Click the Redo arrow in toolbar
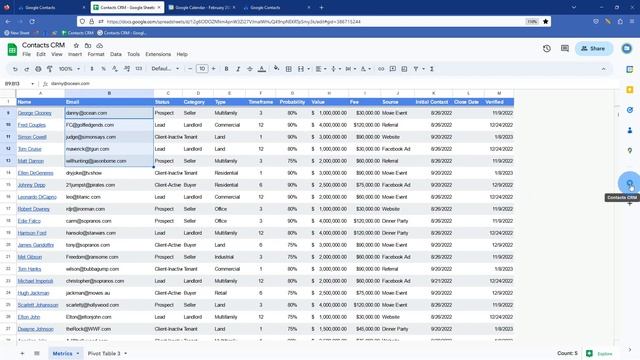 [x=27, y=69]
